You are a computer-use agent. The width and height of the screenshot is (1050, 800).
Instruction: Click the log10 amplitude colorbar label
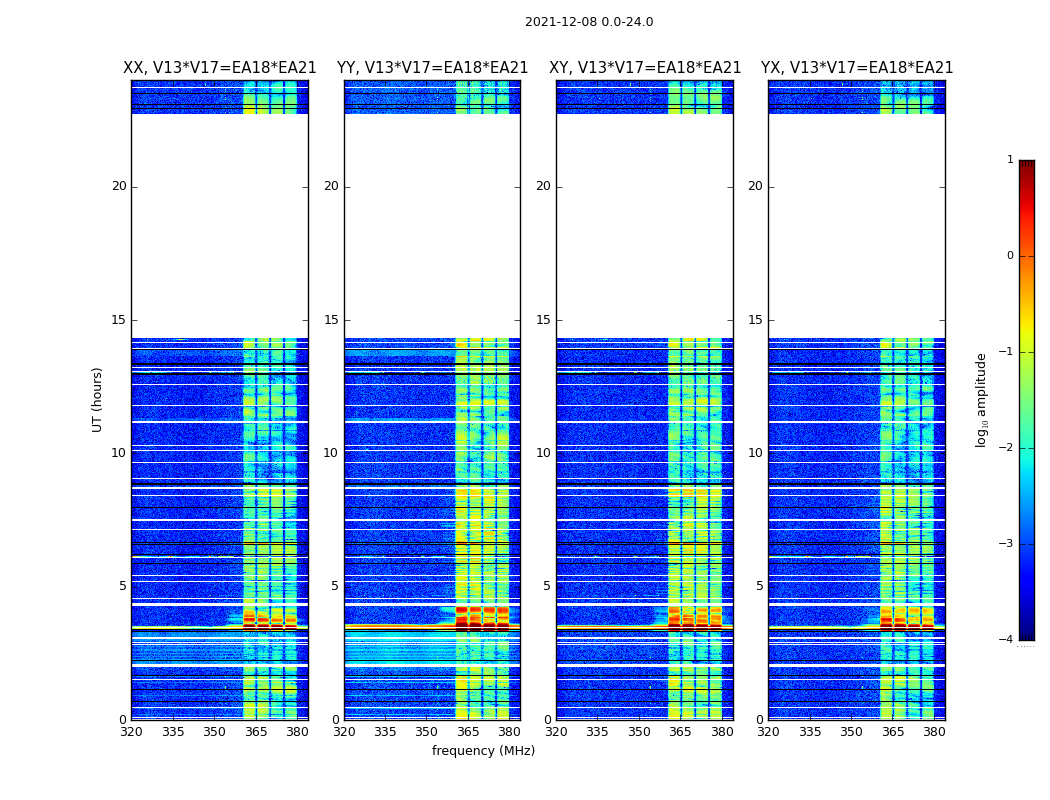pyautogui.click(x=982, y=399)
